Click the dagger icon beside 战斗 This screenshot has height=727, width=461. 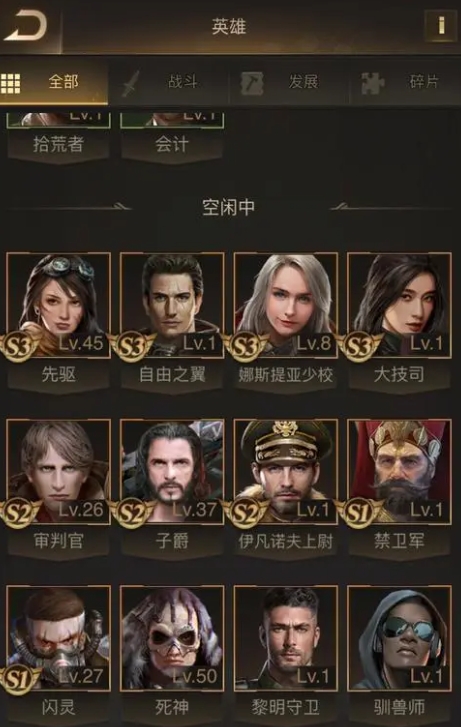click(130, 83)
